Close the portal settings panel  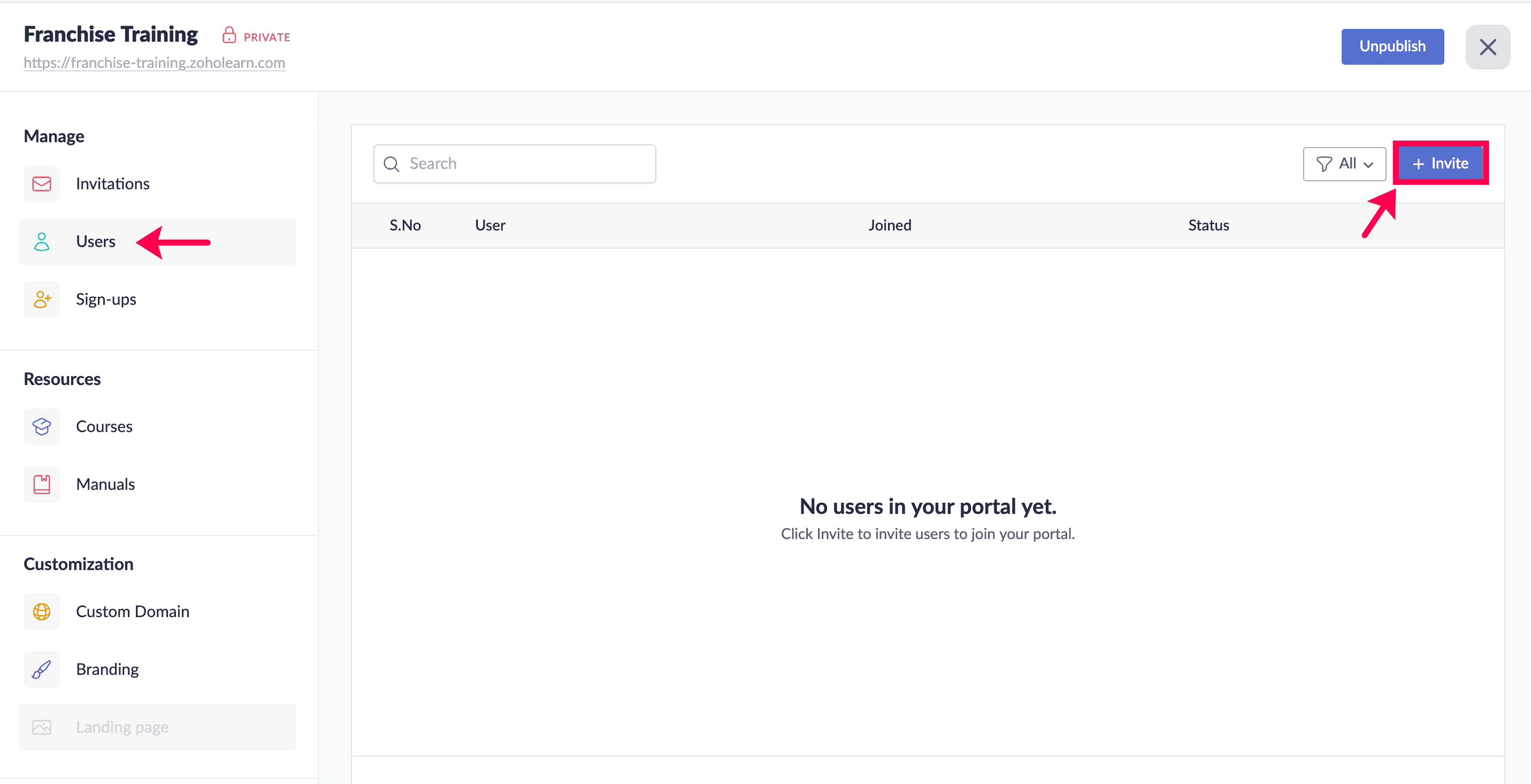1488,47
